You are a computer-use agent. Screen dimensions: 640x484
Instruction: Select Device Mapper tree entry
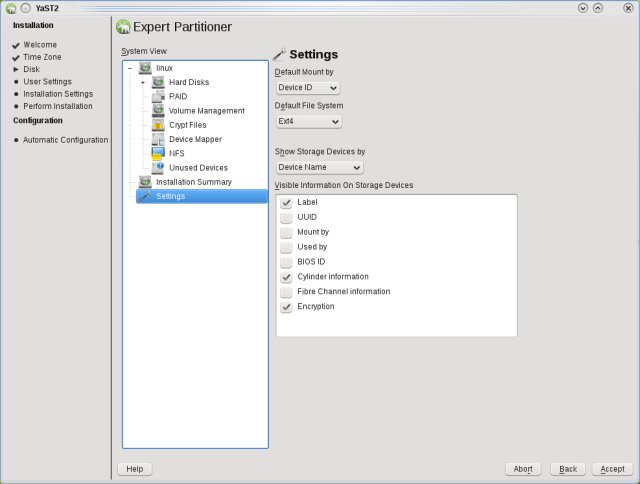click(195, 139)
